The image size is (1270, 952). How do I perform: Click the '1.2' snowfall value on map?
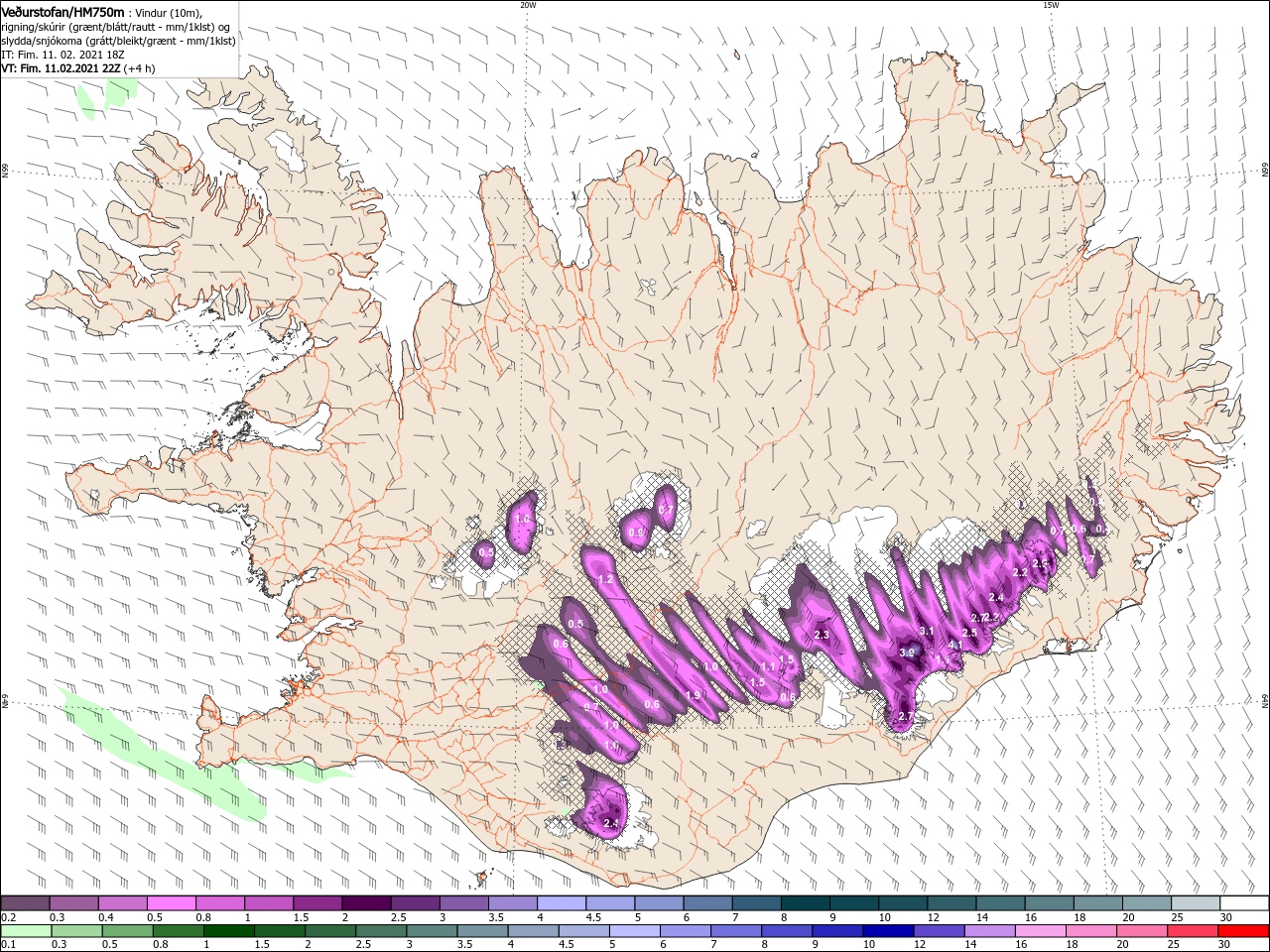coord(604,579)
